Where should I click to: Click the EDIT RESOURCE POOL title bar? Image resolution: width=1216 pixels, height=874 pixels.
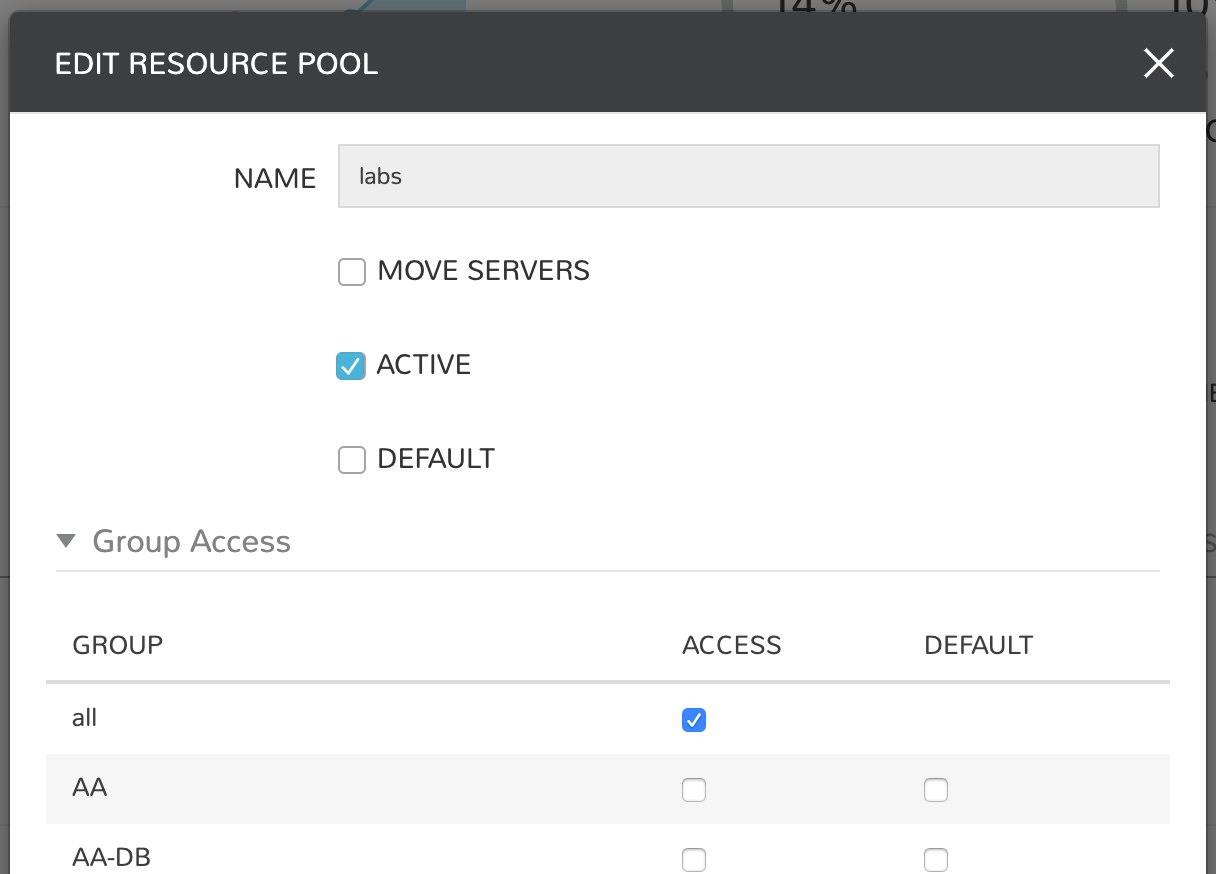pos(217,63)
